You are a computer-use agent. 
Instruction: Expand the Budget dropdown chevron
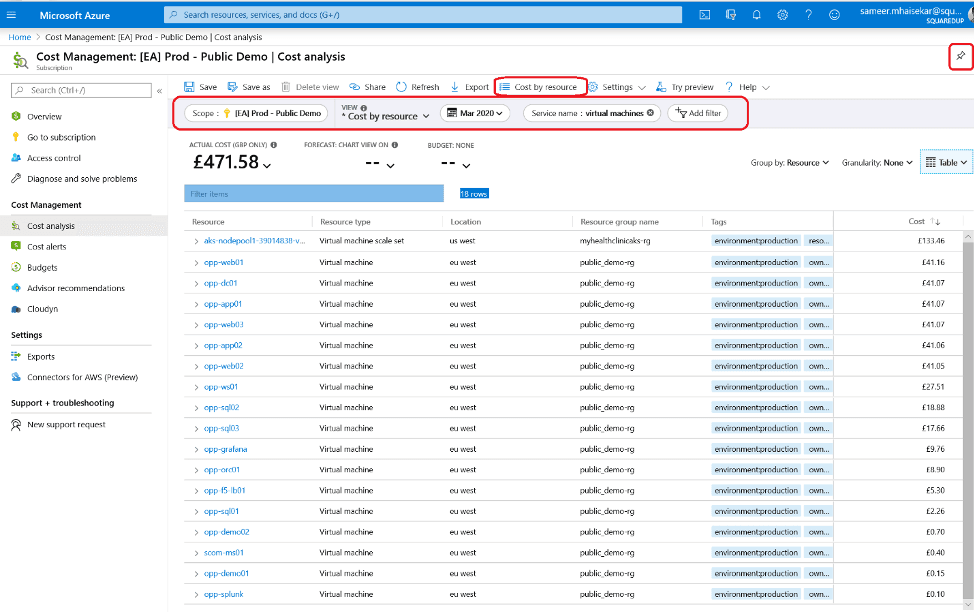(466, 165)
